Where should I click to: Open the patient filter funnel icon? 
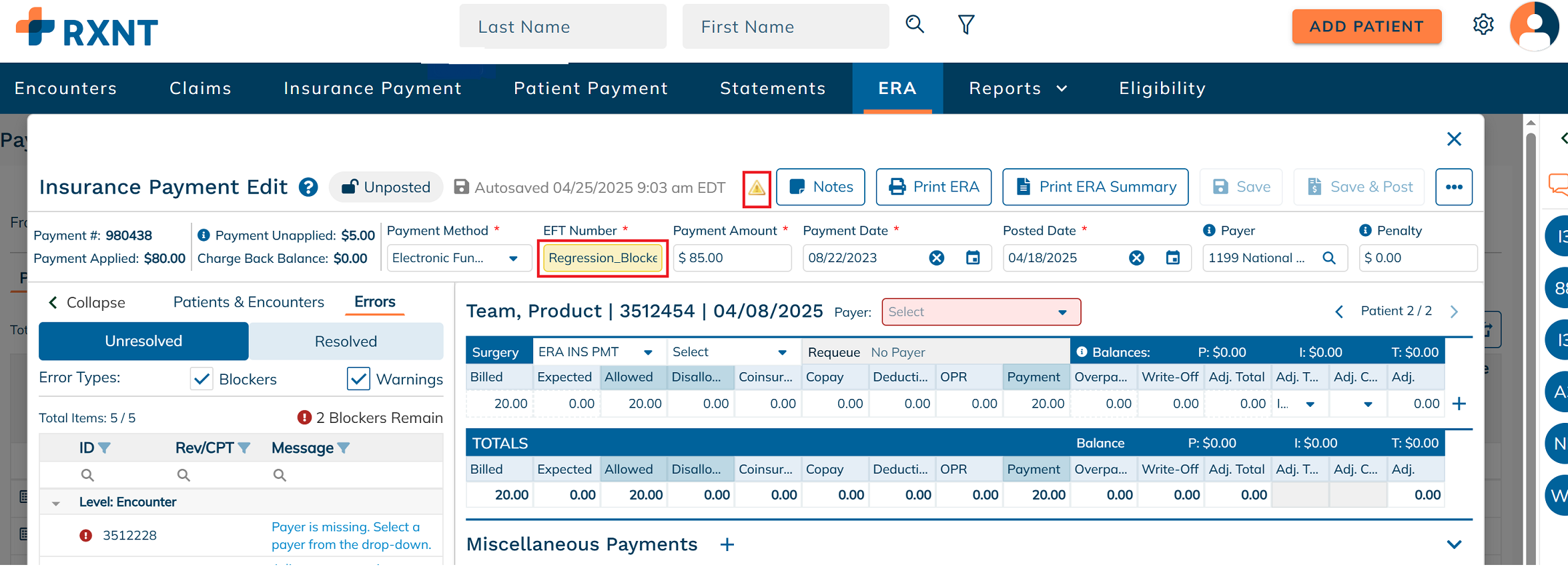[965, 25]
